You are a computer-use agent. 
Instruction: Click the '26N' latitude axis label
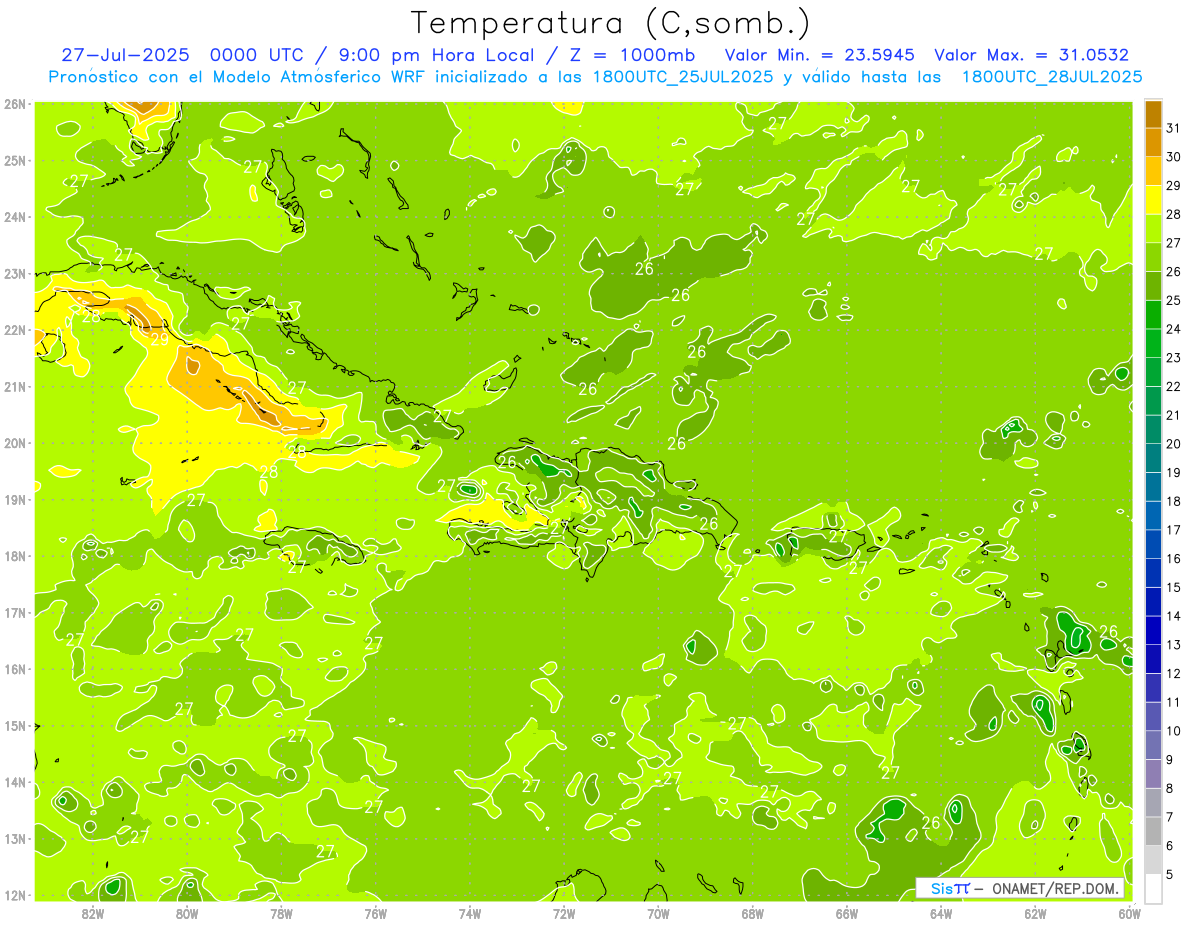coord(16,104)
